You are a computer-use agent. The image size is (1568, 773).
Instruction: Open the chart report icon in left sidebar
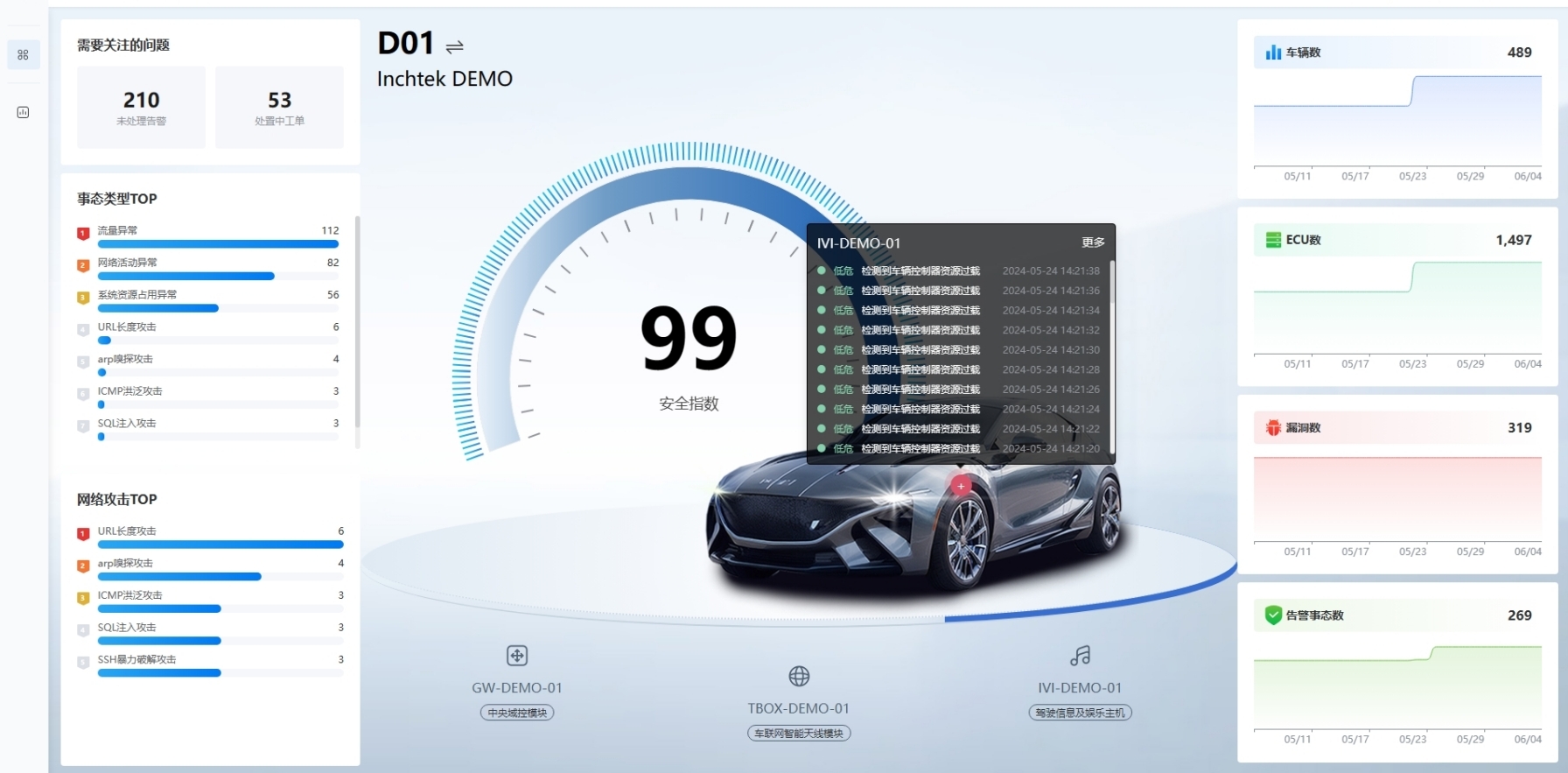(23, 112)
